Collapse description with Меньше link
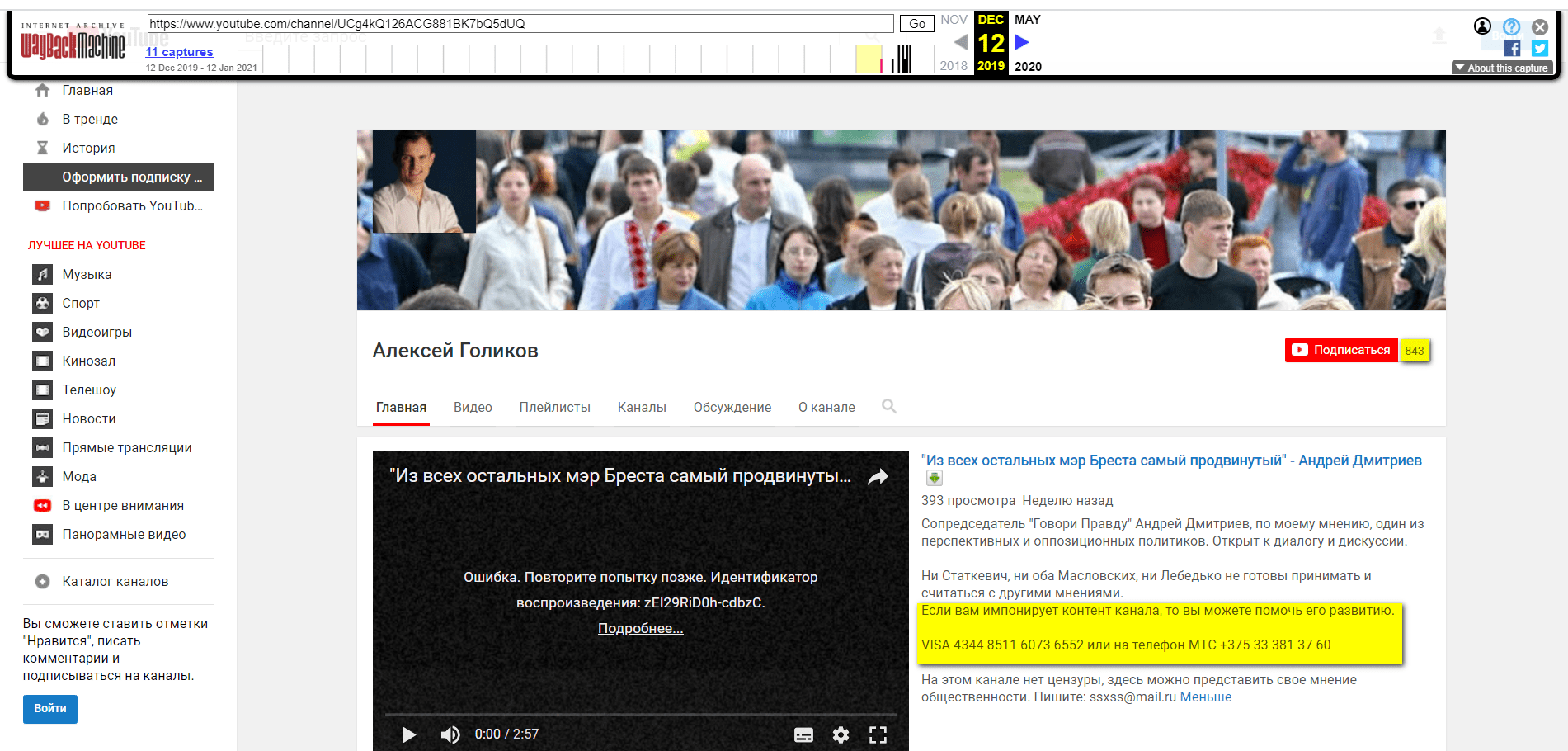The image size is (1568, 751). coord(1205,697)
